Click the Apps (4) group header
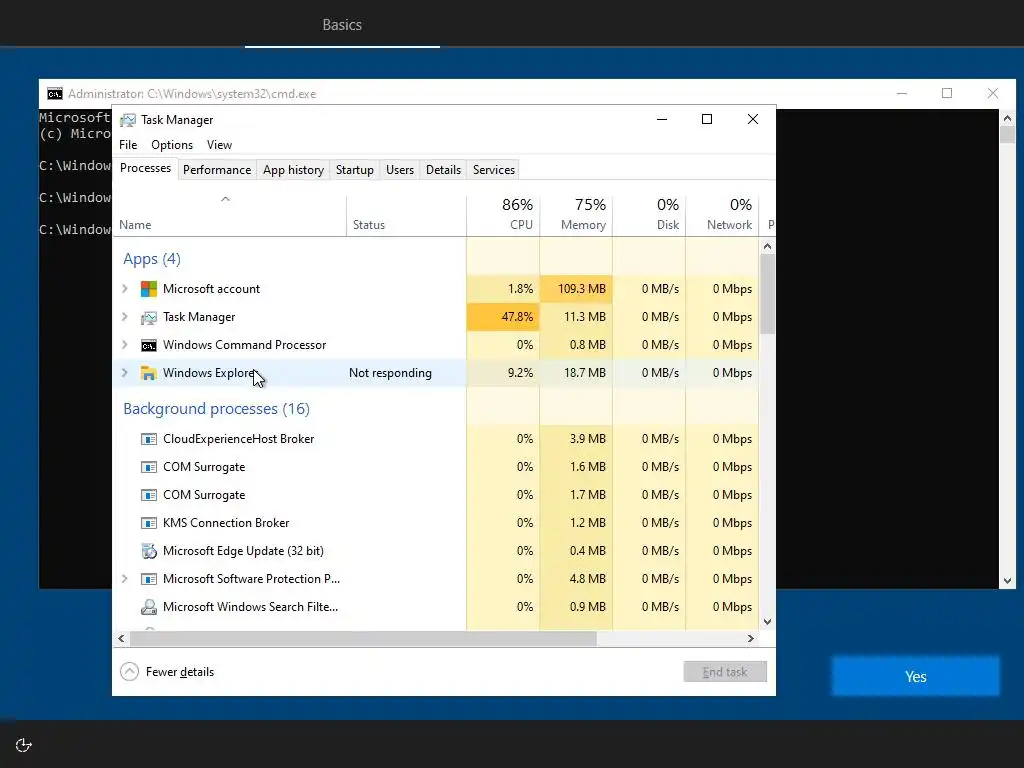The height and width of the screenshot is (768, 1024). pyautogui.click(x=152, y=259)
